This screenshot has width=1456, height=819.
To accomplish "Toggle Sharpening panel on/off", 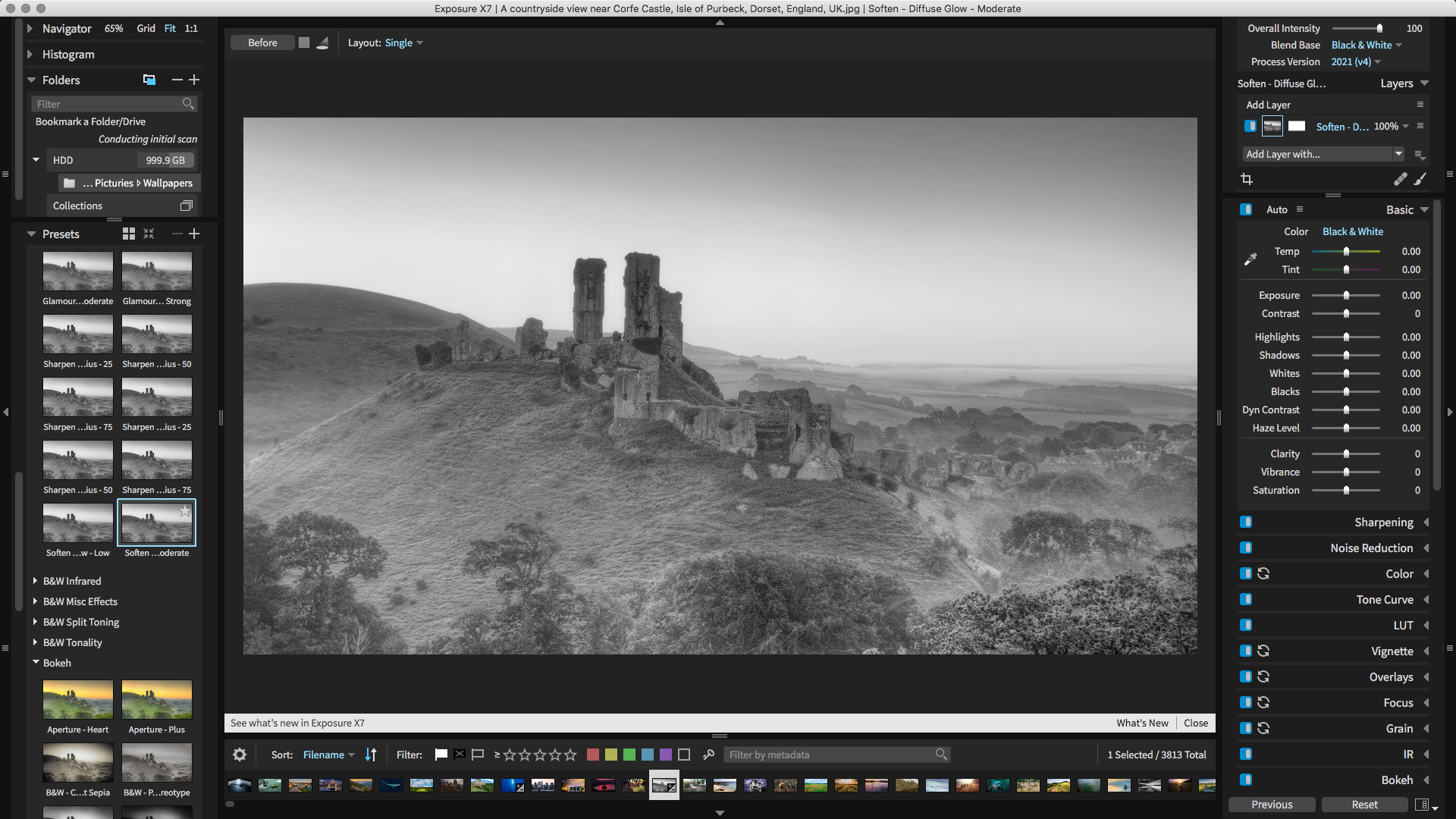I will coord(1246,522).
